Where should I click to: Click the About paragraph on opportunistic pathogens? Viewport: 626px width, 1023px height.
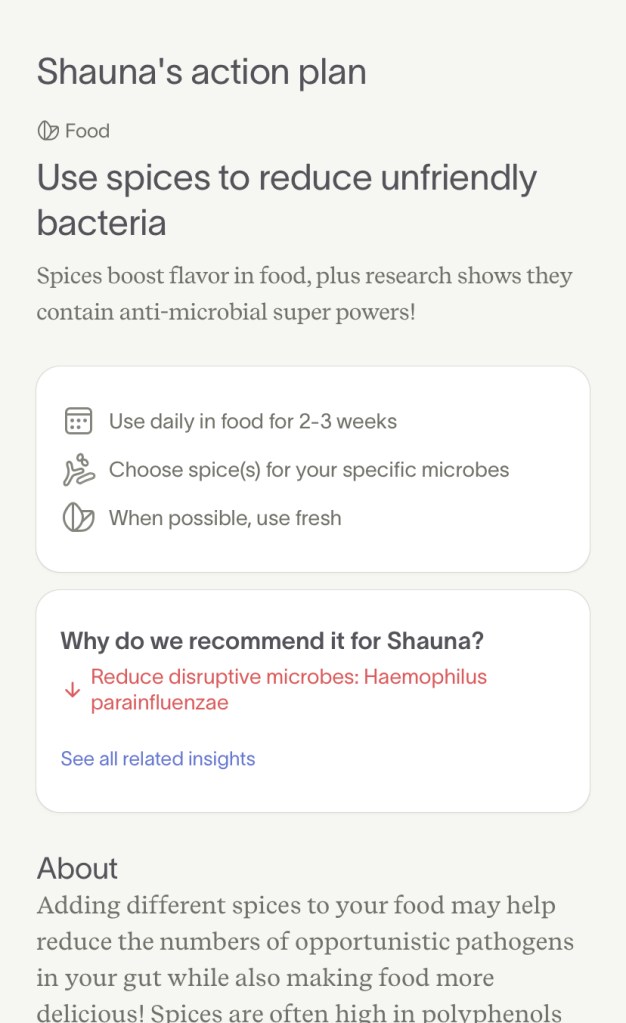point(305,958)
